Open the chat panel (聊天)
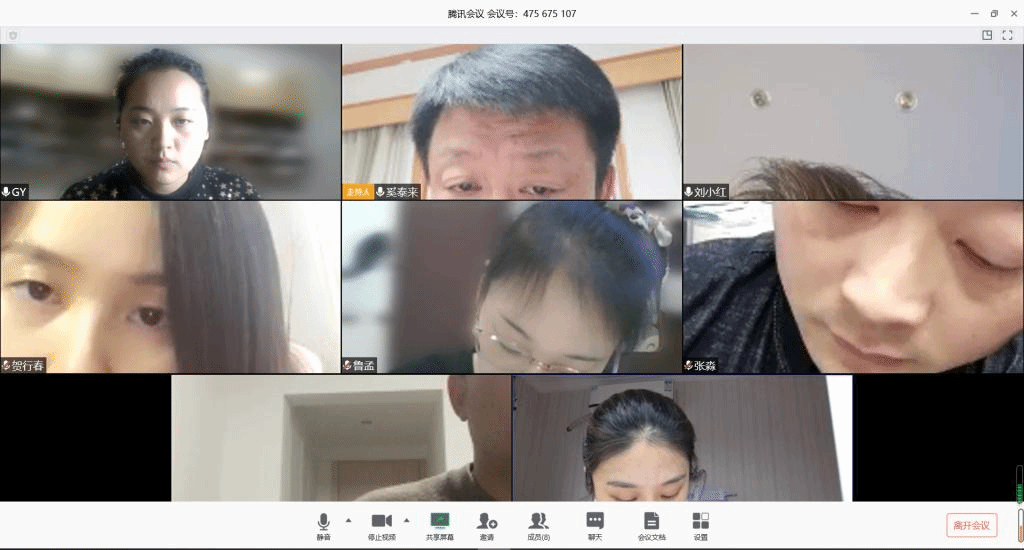Screen dimensions: 1024x550 click(x=595, y=525)
